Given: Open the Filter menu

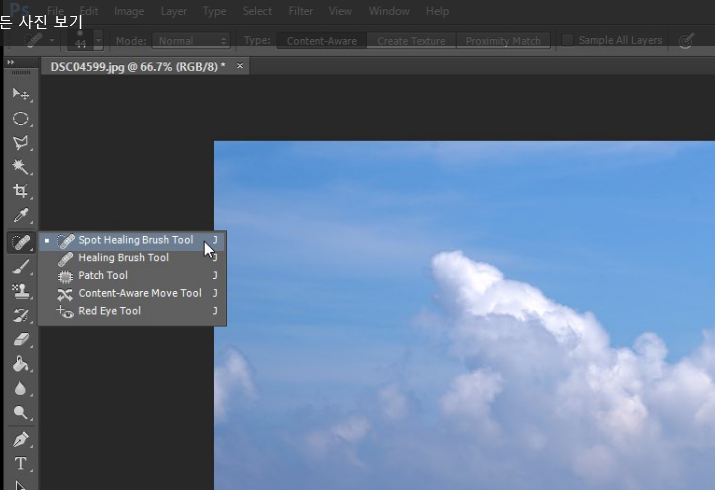Looking at the screenshot, I should [301, 11].
